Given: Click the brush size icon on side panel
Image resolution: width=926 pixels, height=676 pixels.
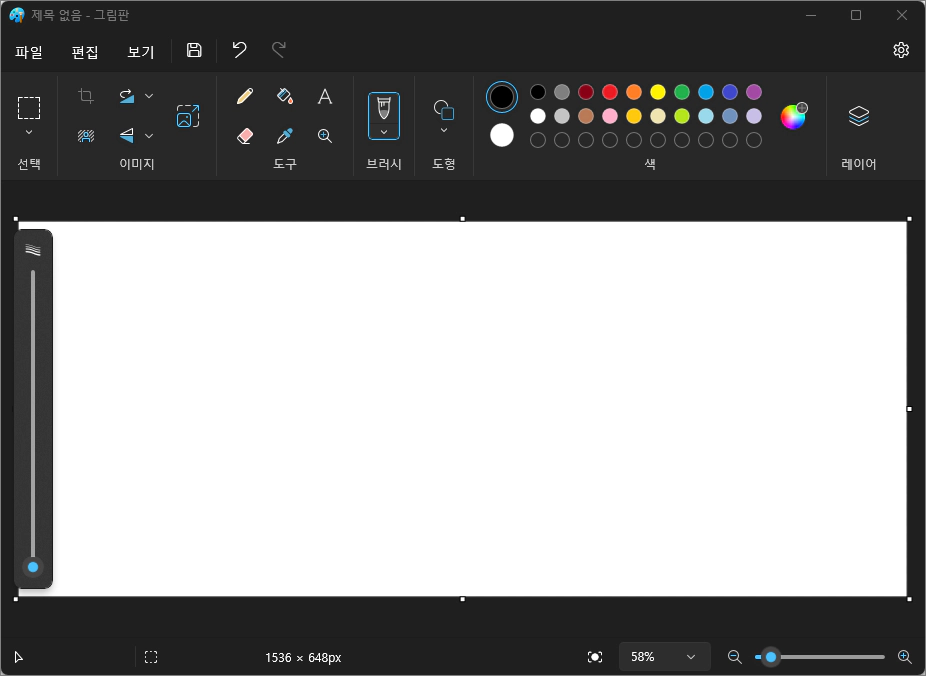Looking at the screenshot, I should 33,250.
